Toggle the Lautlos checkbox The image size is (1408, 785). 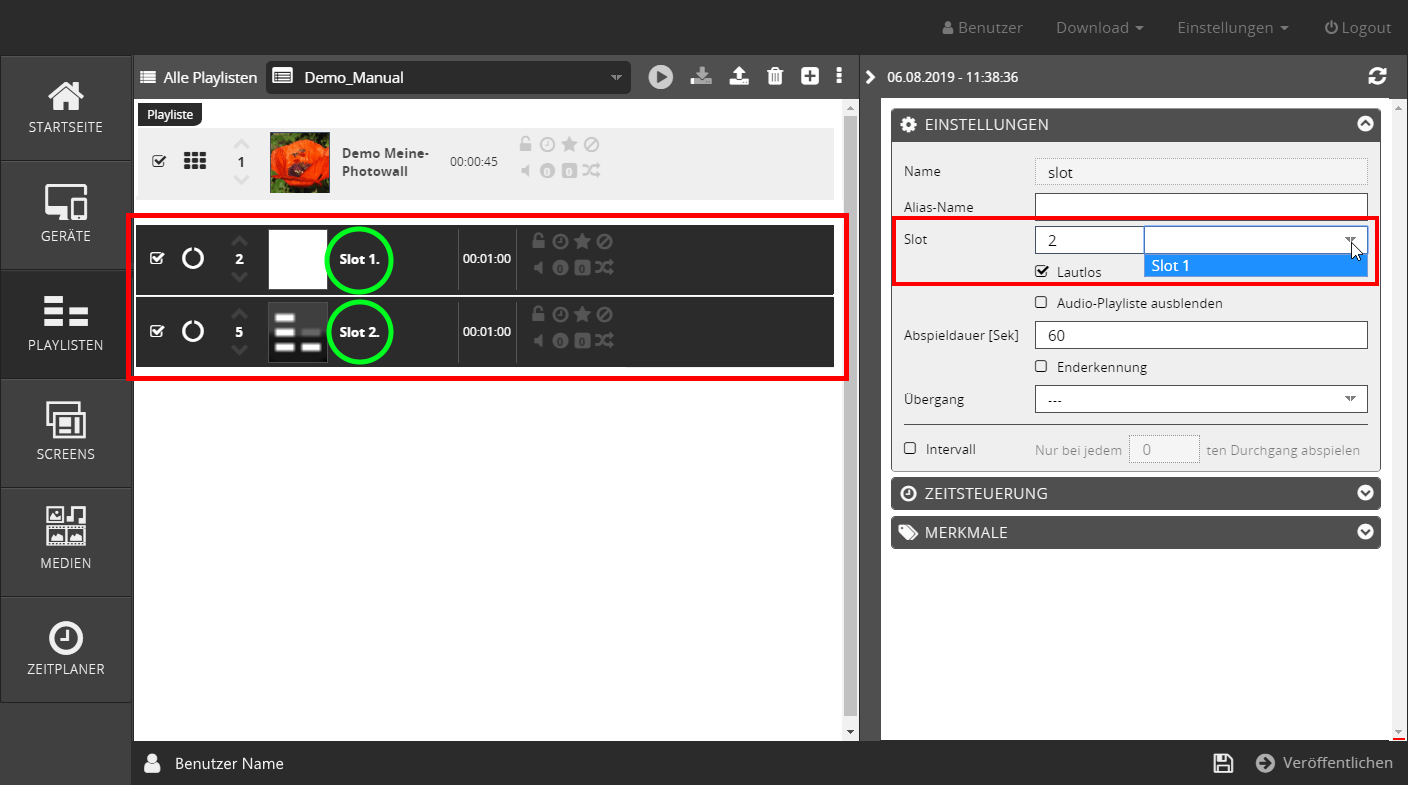coord(1042,271)
